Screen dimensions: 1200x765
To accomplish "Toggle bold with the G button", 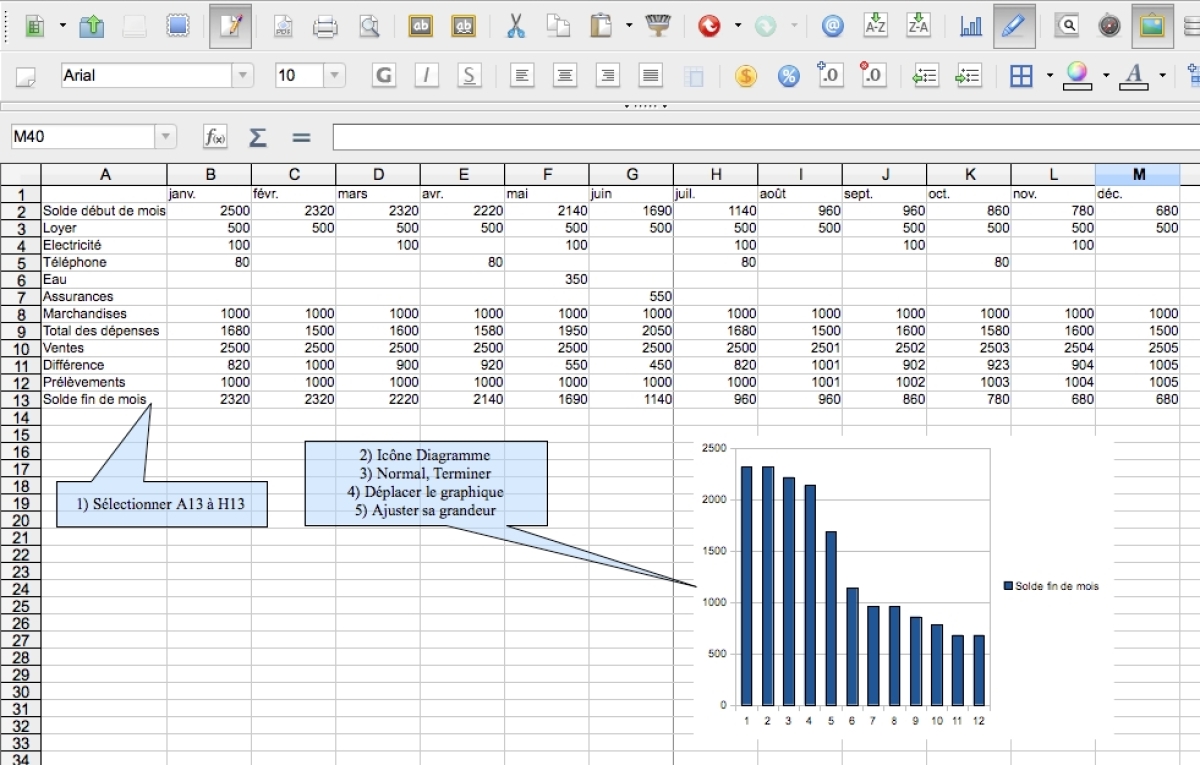I will [384, 75].
